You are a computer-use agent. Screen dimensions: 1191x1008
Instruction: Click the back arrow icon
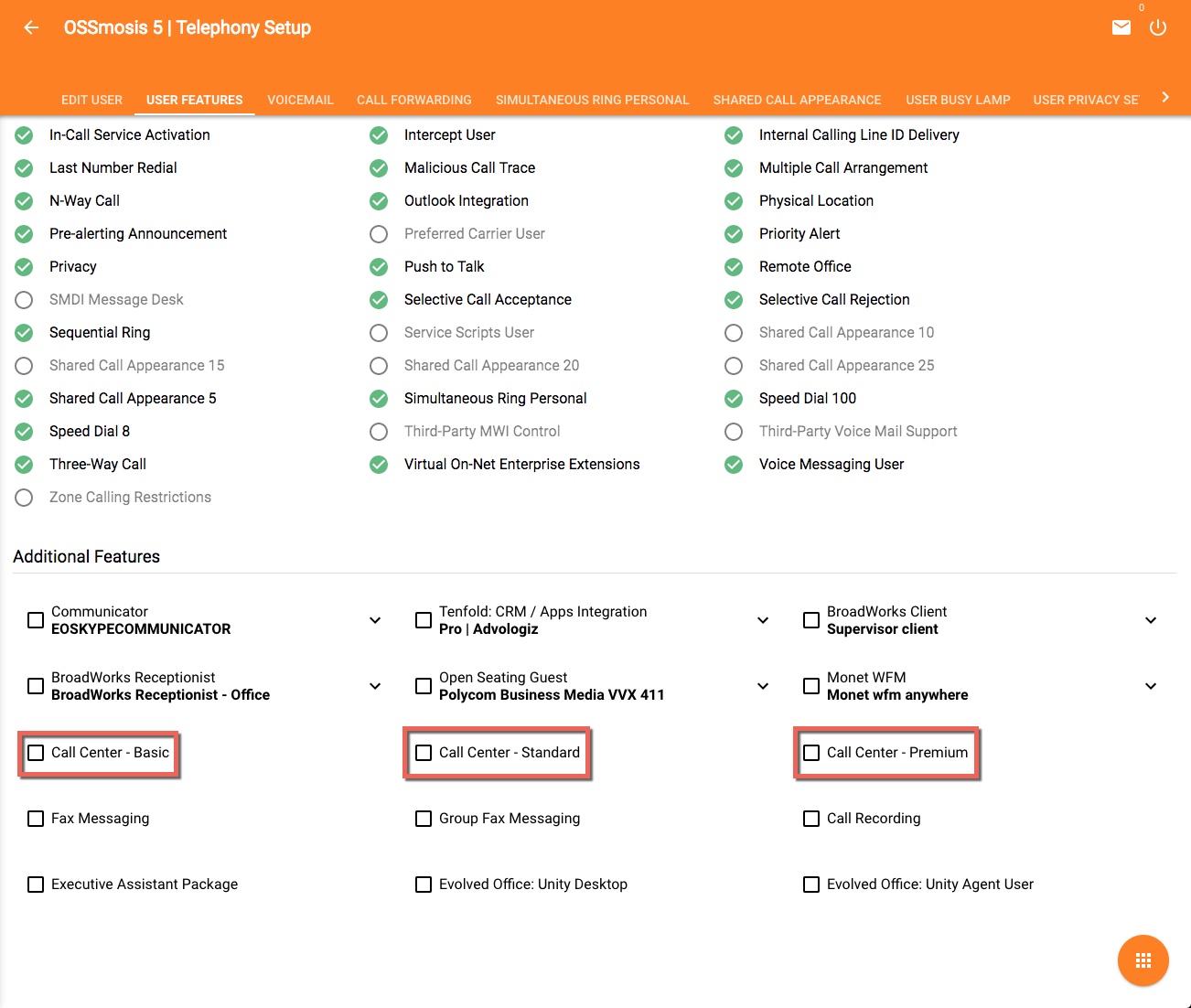pos(31,27)
